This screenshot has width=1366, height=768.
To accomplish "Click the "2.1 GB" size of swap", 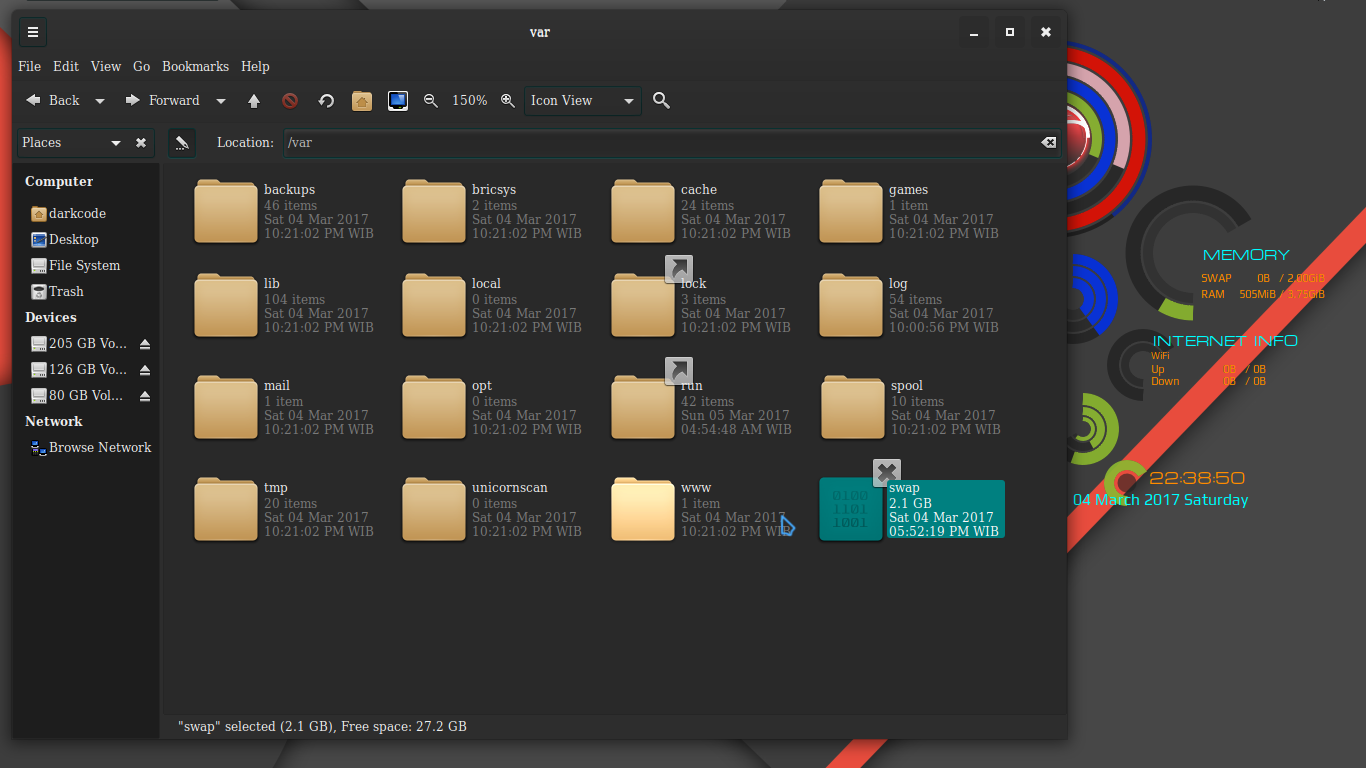I will click(x=910, y=503).
